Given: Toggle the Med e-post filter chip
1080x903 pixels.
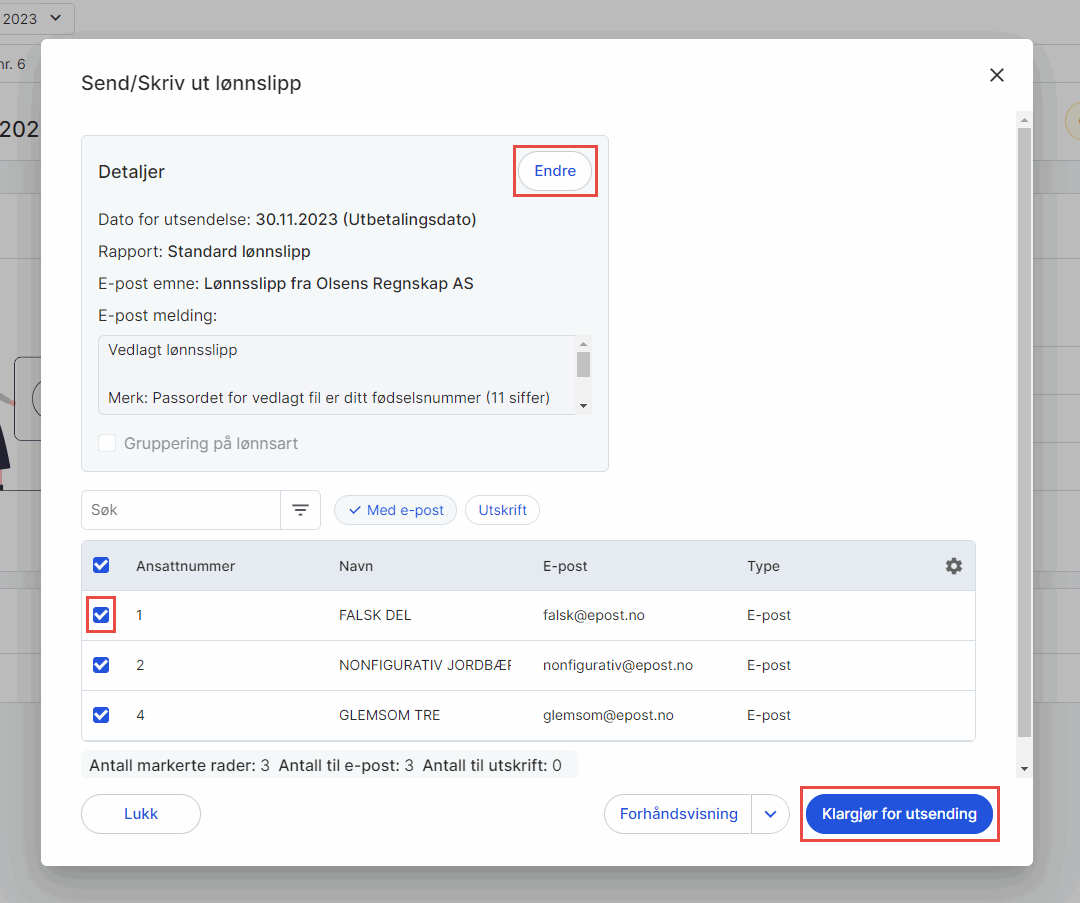Looking at the screenshot, I should coord(395,510).
